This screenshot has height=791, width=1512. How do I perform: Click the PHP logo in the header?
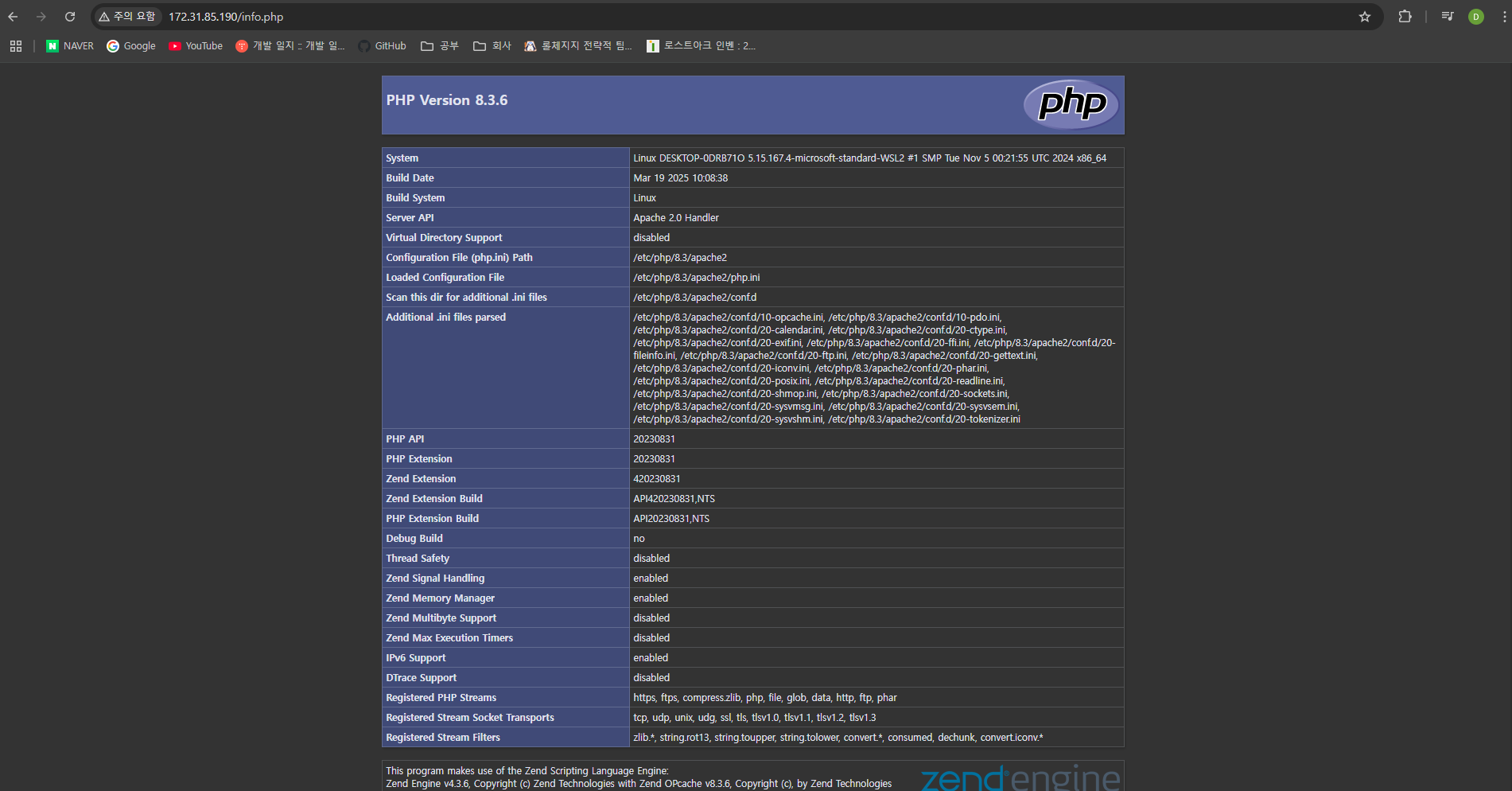(1071, 104)
